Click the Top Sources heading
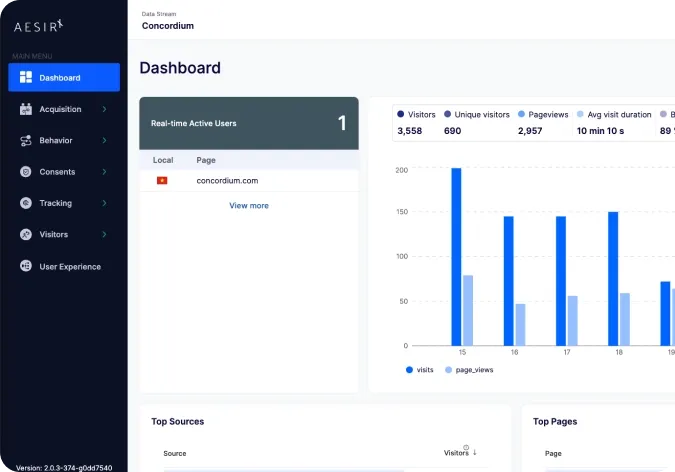Screen dimensions: 675x472 coord(178,422)
